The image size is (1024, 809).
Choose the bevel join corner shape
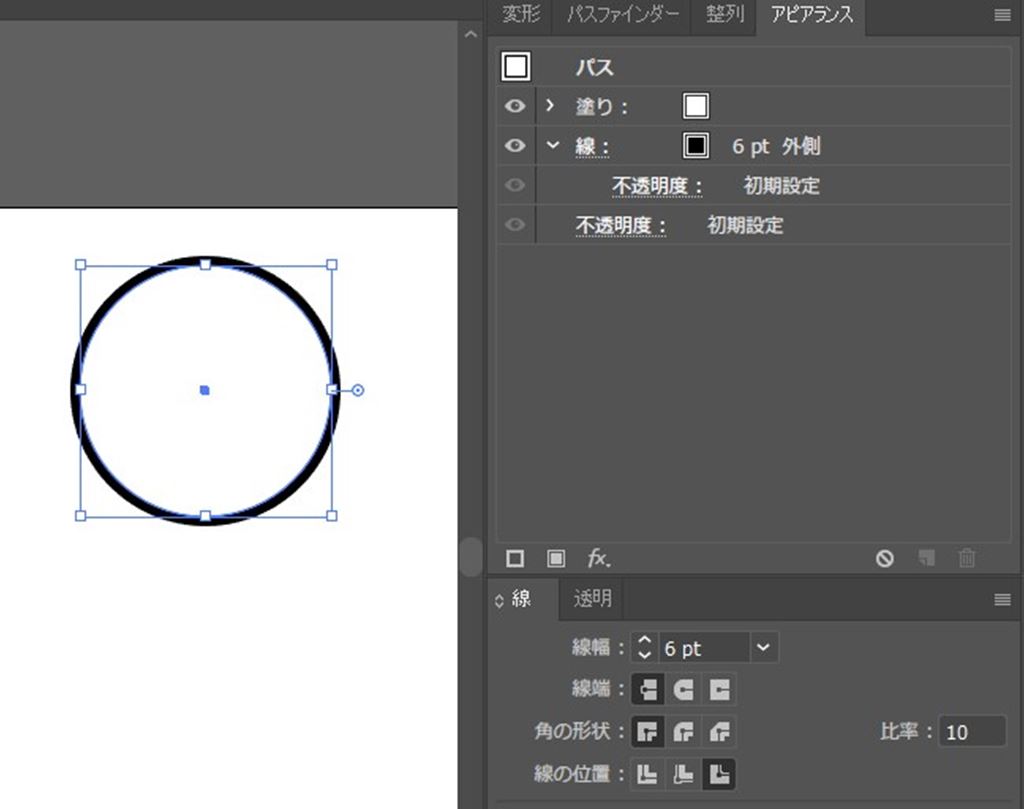pyautogui.click(x=719, y=732)
